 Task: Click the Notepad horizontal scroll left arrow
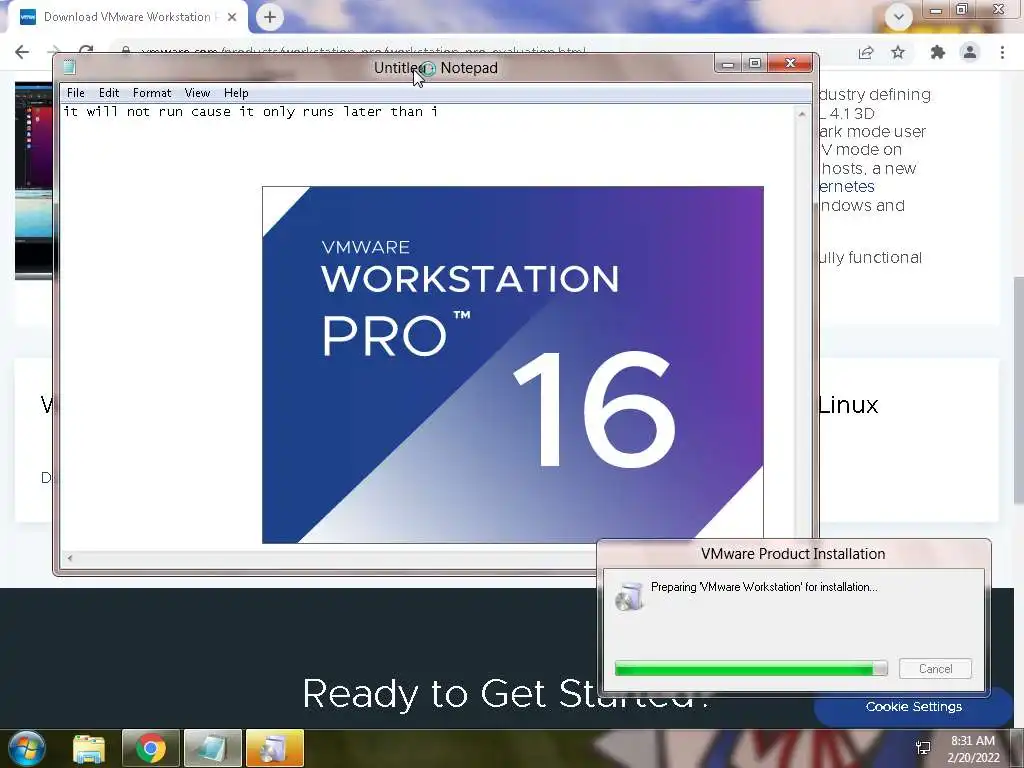[70, 558]
